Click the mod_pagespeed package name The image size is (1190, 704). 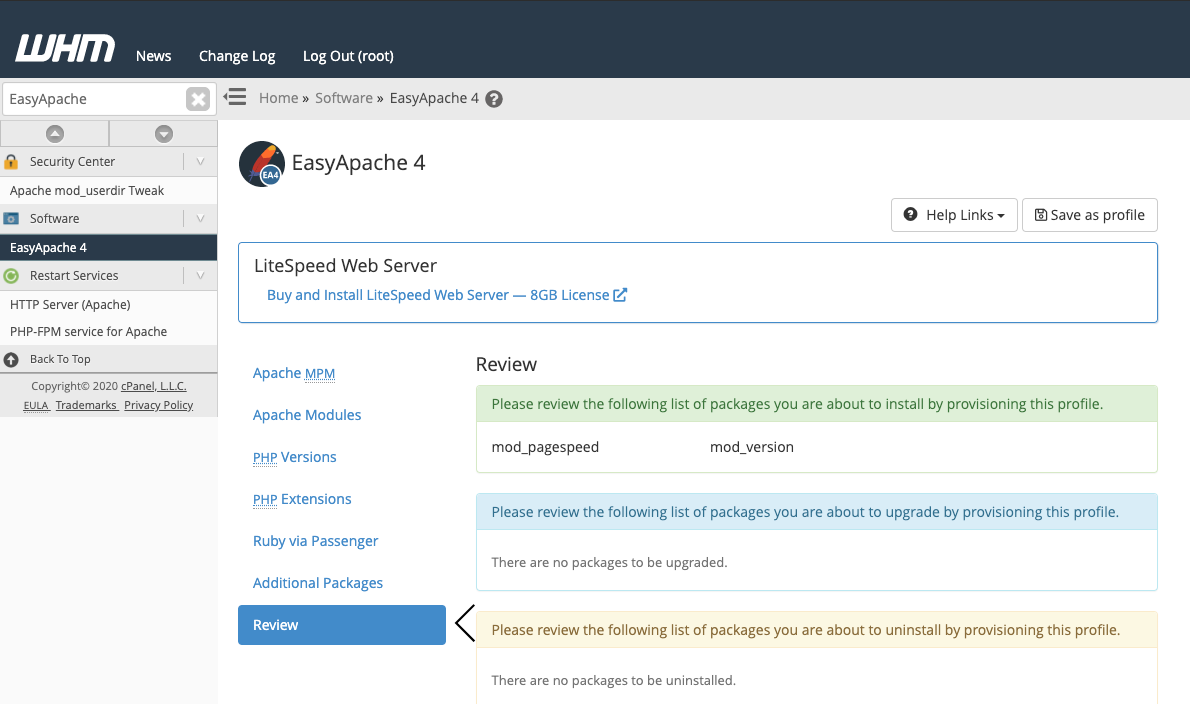[545, 448]
